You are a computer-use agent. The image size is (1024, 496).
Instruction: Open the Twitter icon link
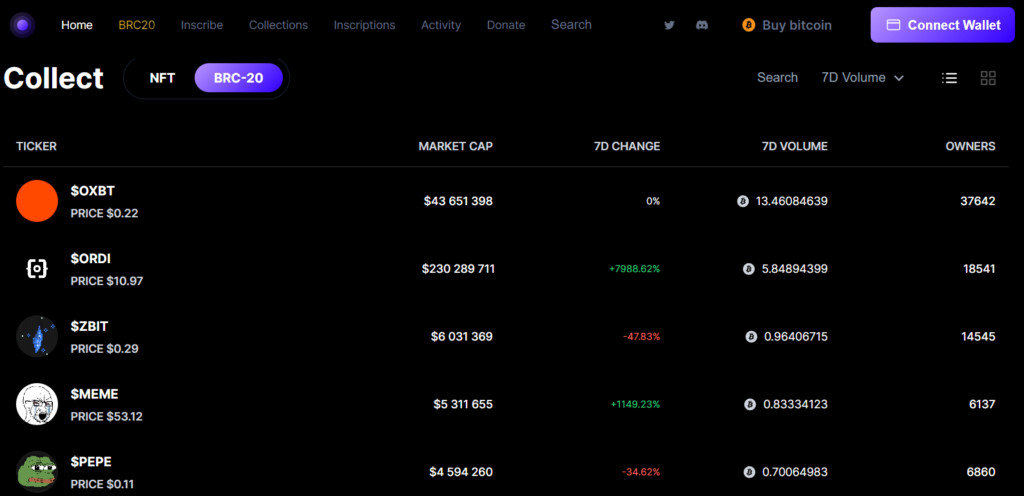(x=670, y=25)
